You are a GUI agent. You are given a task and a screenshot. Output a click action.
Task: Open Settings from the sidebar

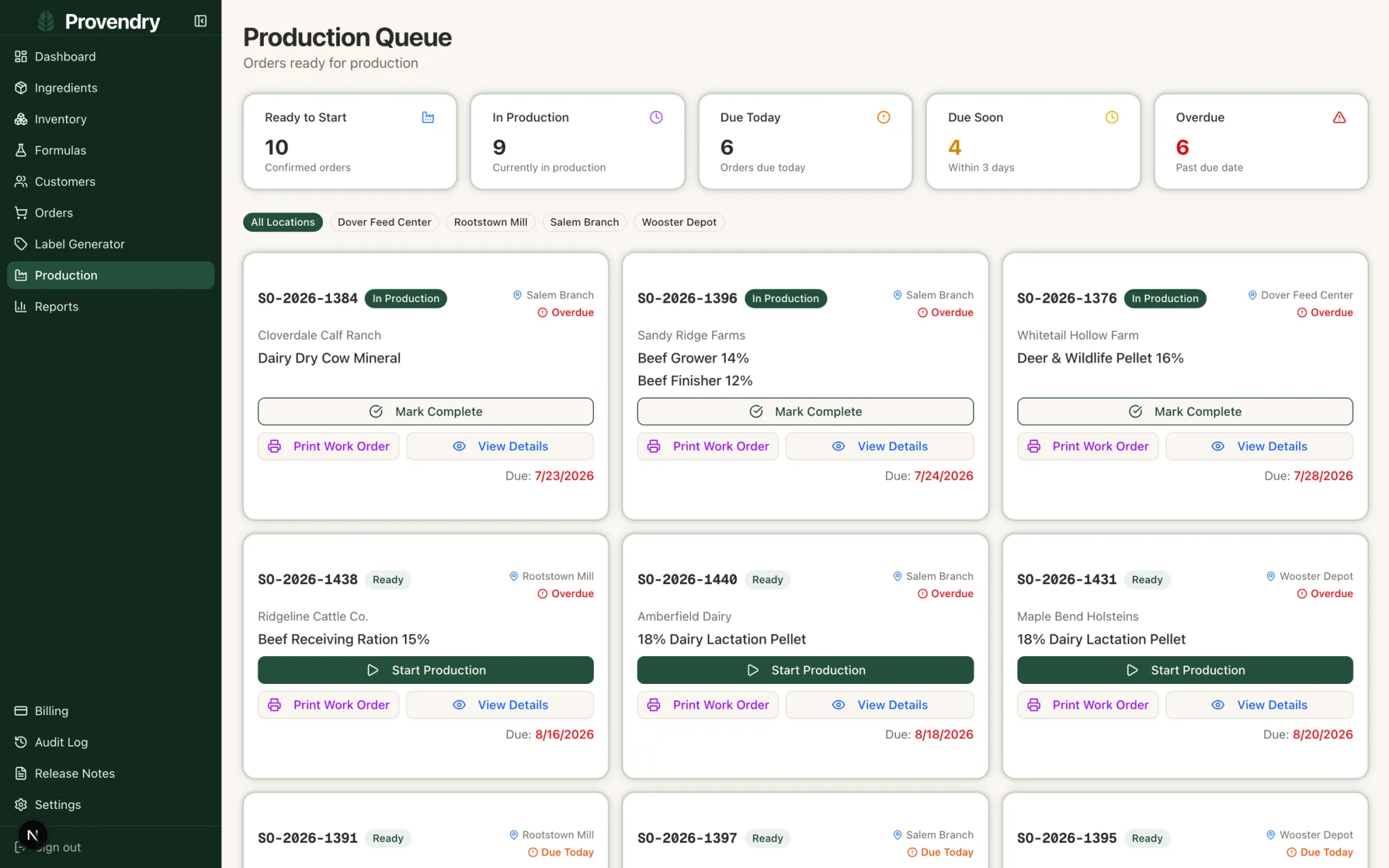coord(110,804)
